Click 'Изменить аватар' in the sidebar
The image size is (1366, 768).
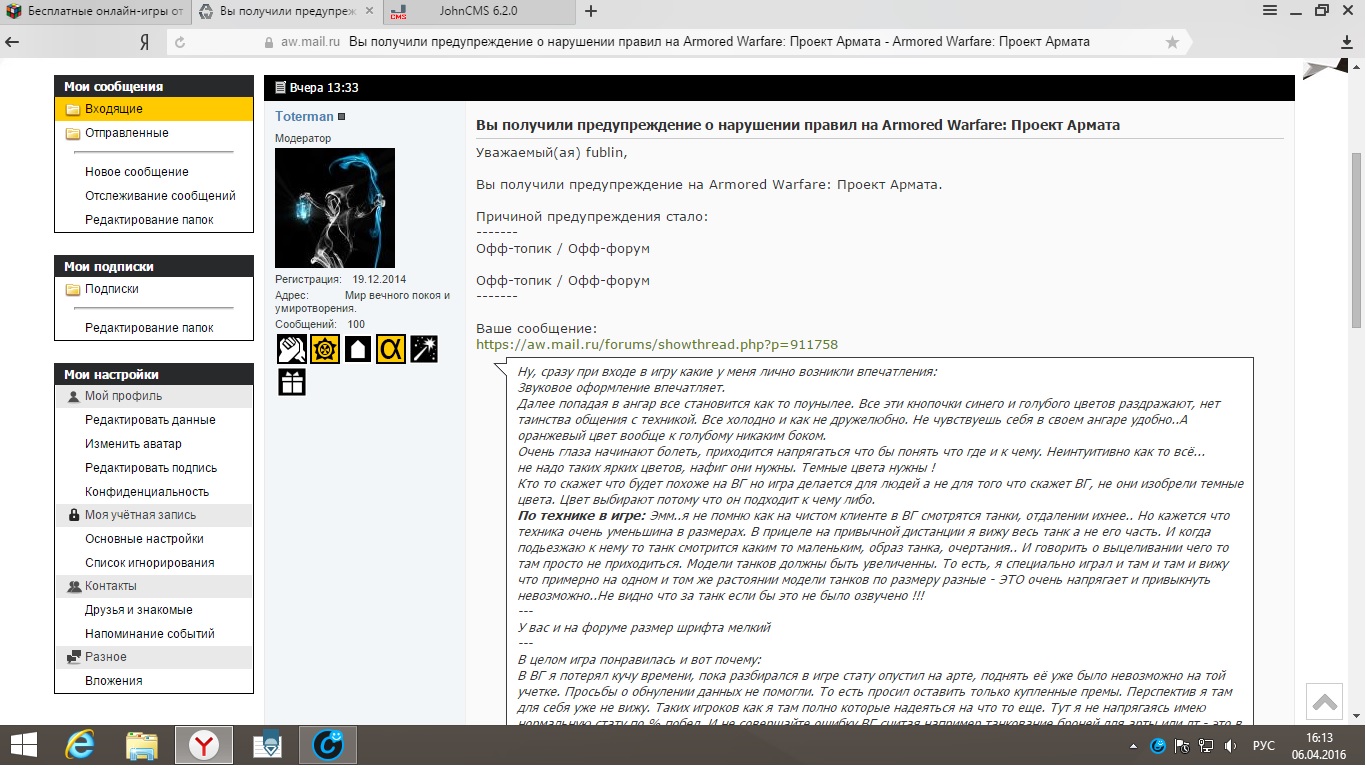(133, 444)
